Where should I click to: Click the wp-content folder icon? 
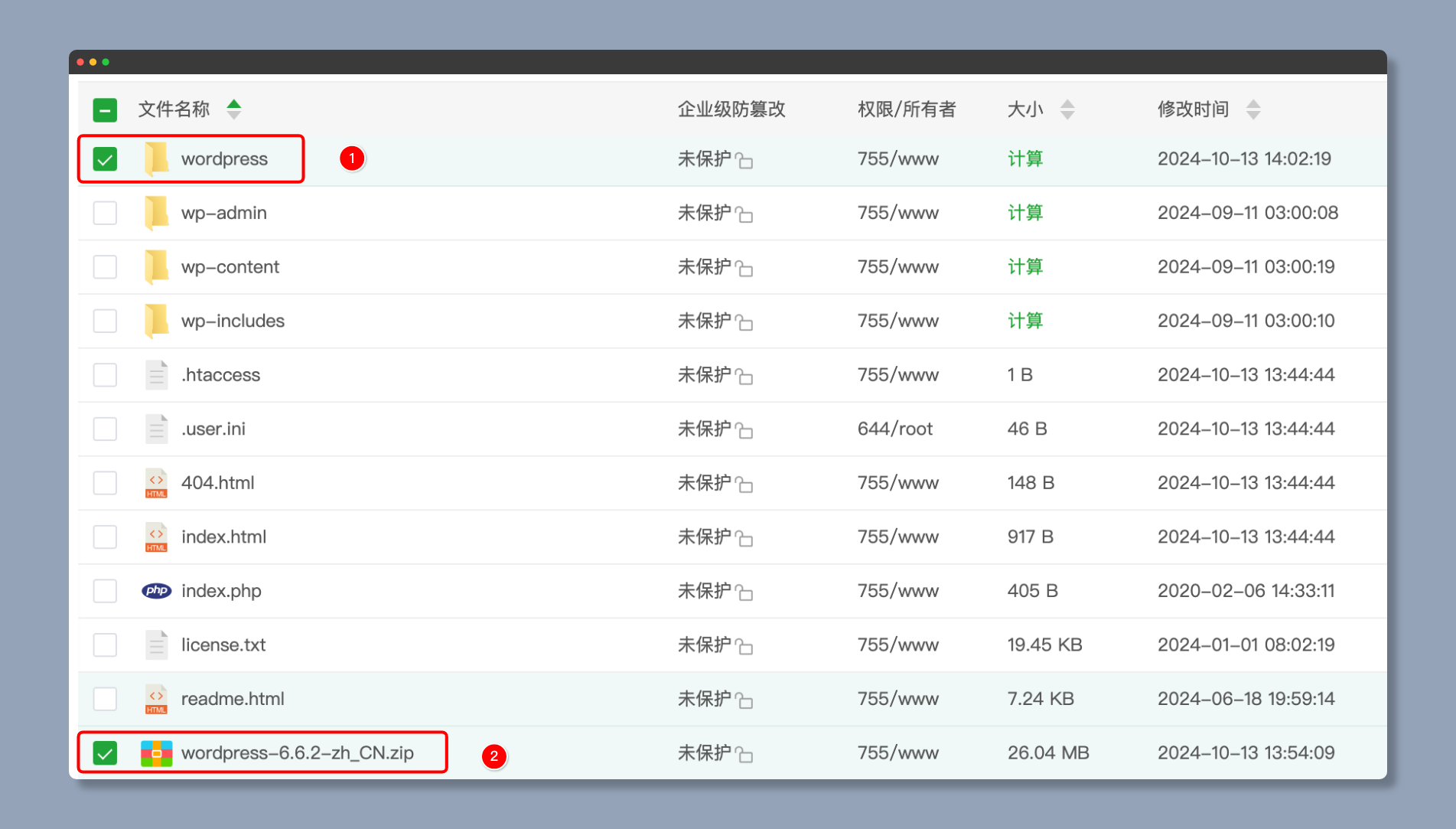tap(156, 267)
